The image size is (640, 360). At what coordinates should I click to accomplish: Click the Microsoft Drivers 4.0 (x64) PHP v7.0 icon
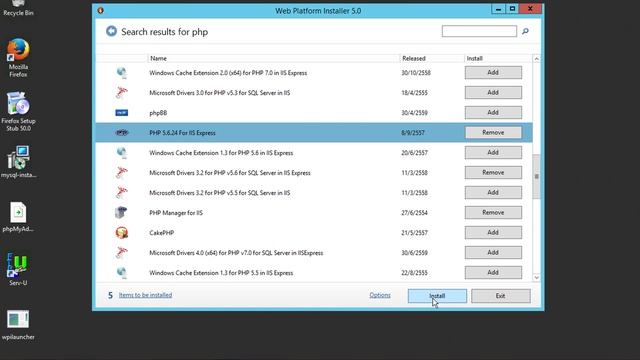tap(122, 253)
